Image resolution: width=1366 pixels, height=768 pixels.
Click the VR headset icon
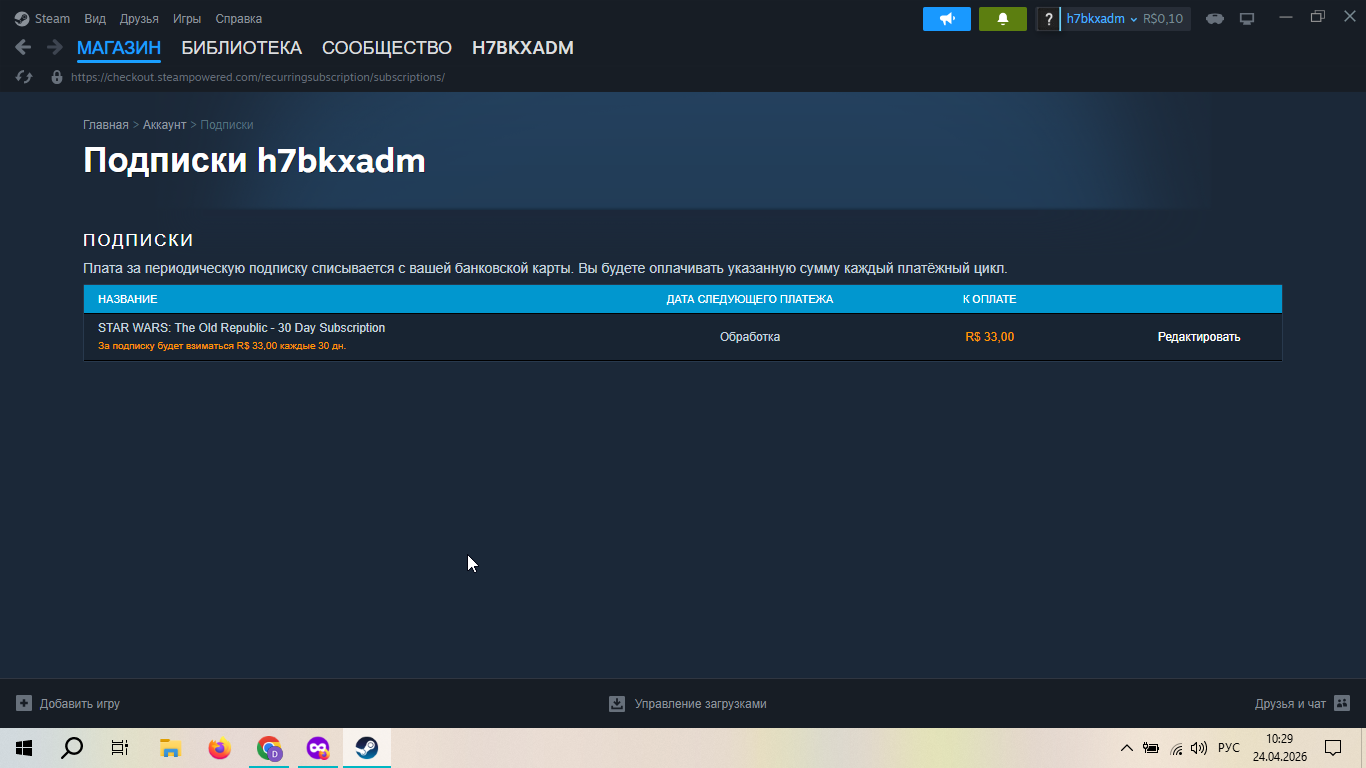pos(1215,19)
